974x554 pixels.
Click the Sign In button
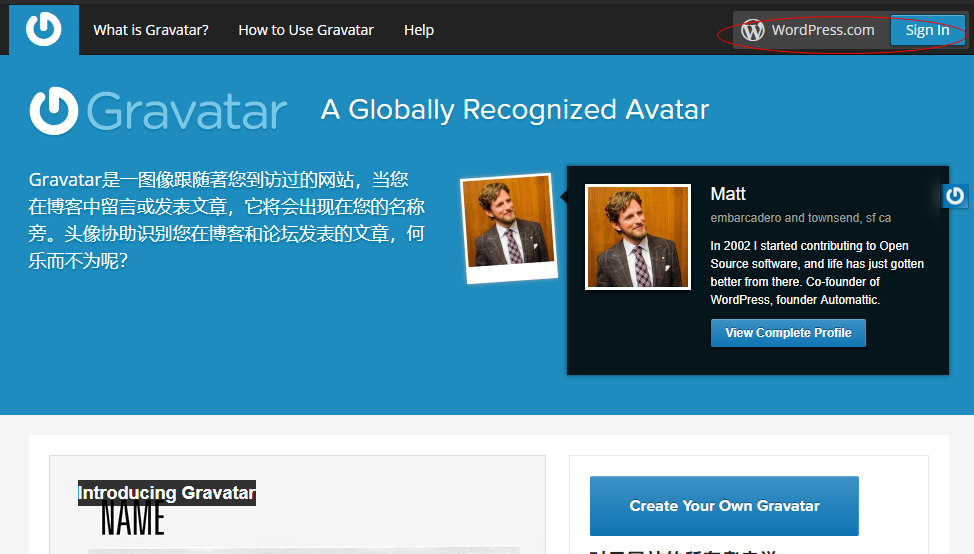point(927,30)
